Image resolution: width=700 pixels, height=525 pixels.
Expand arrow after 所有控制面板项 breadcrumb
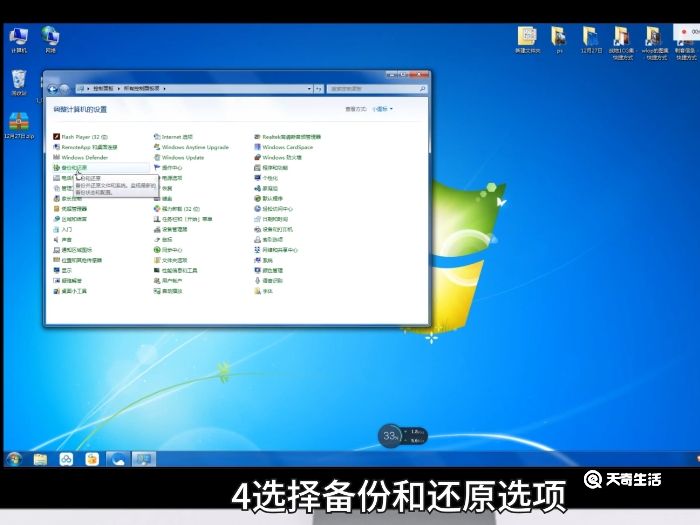click(164, 89)
